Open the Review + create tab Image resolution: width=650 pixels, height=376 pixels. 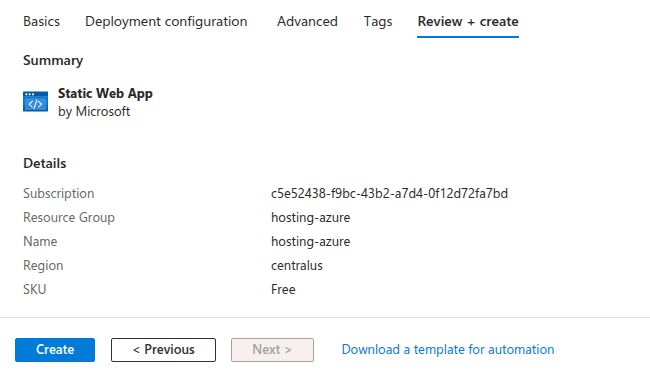point(468,22)
